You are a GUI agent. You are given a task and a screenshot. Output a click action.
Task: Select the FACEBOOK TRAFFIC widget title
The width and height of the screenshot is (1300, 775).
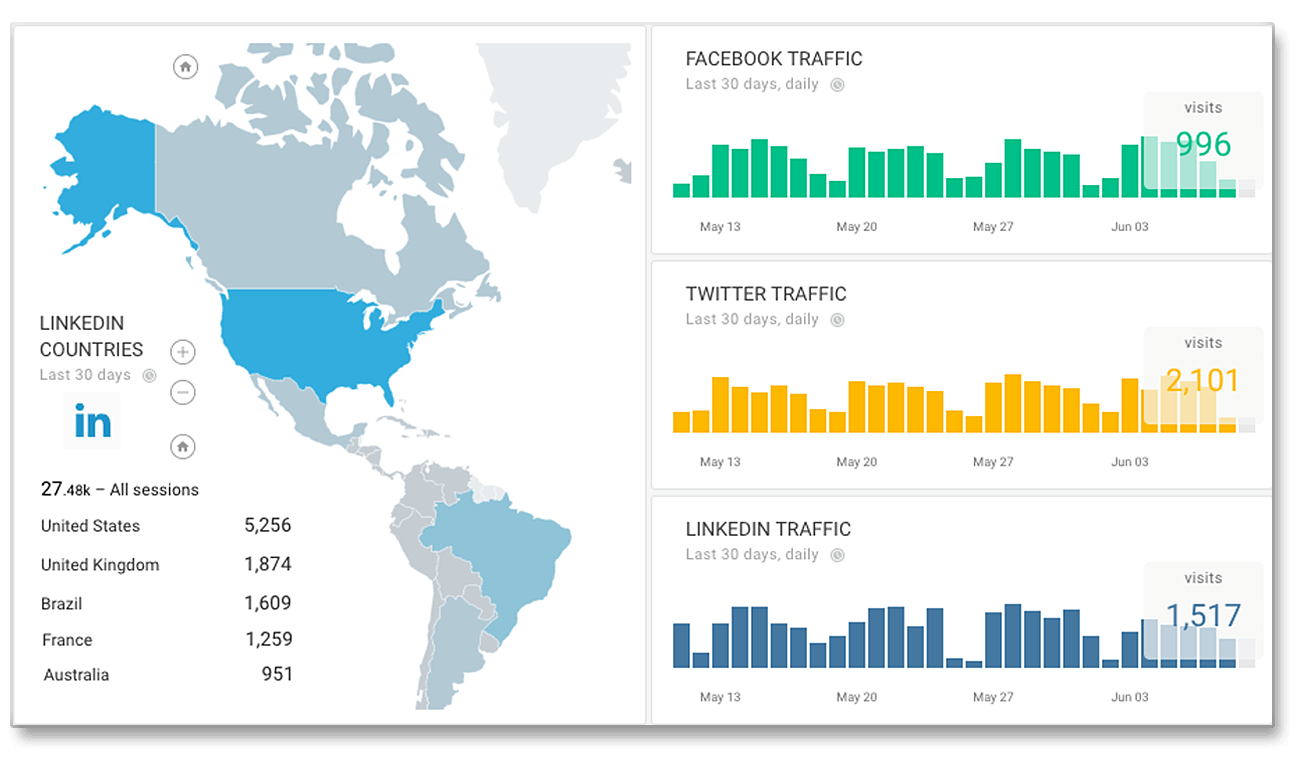tap(773, 59)
